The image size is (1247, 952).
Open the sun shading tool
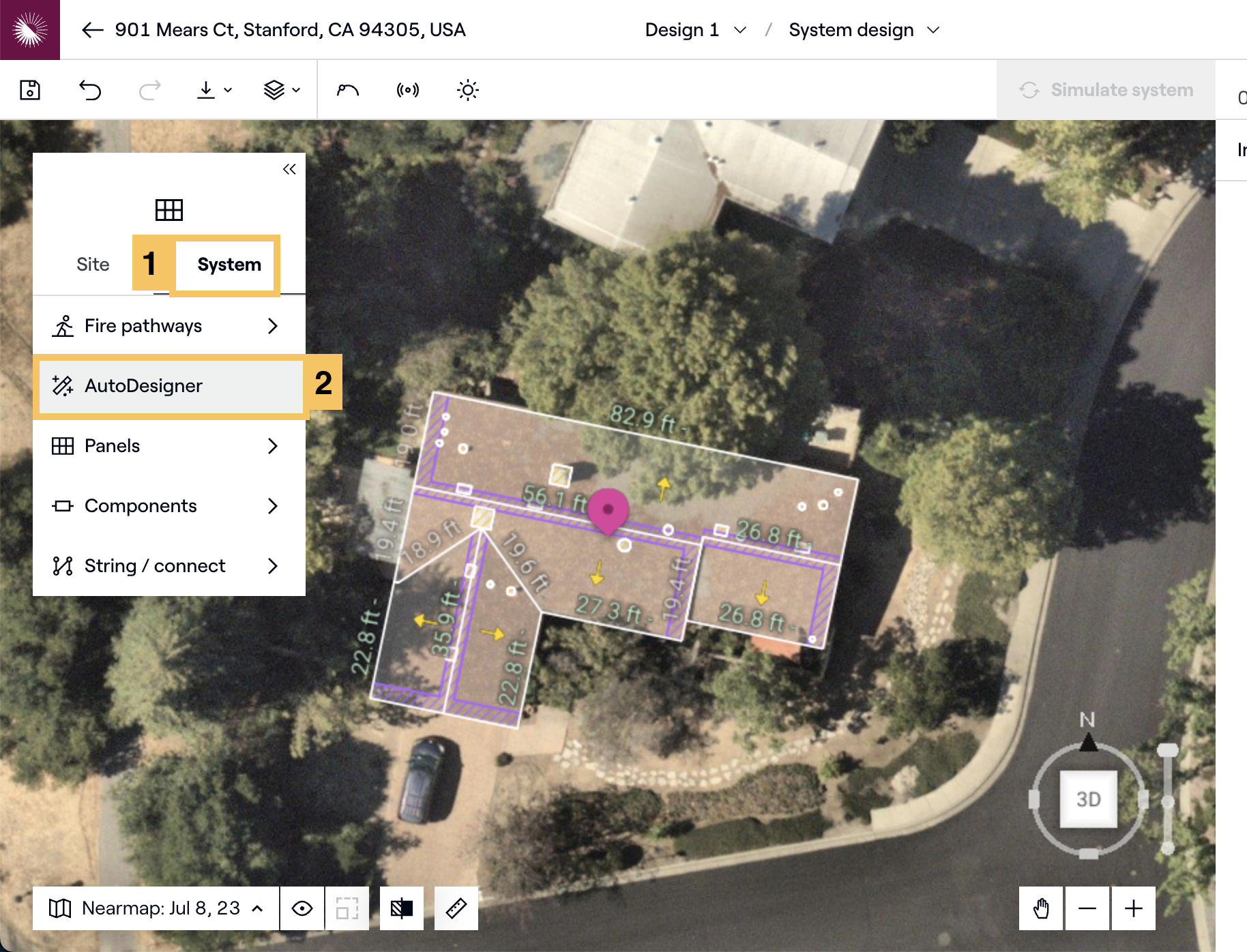[x=467, y=90]
